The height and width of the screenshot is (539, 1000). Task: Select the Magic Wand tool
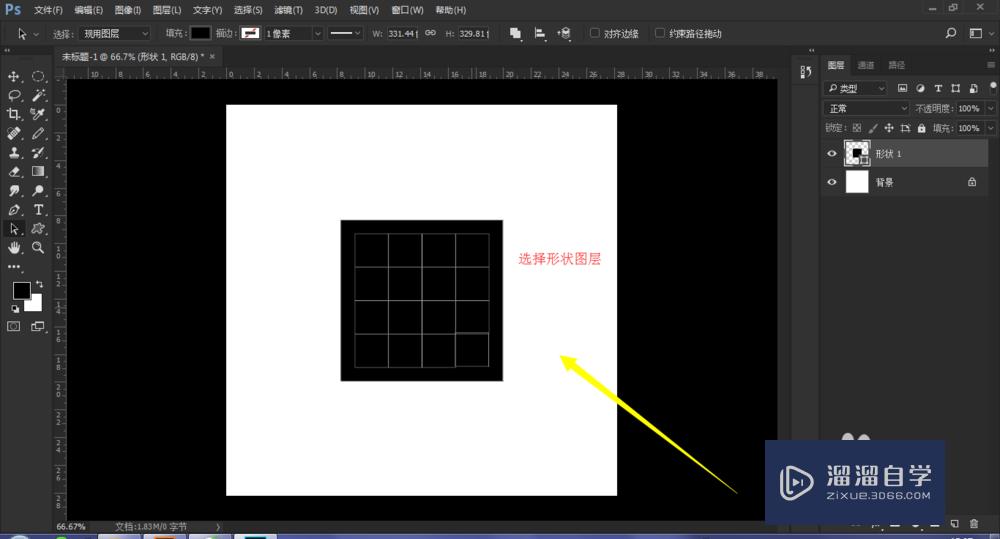(38, 96)
